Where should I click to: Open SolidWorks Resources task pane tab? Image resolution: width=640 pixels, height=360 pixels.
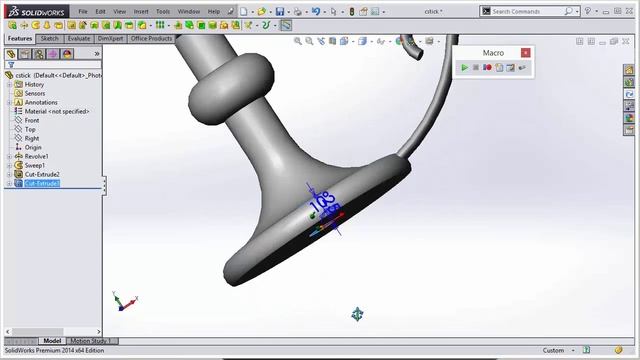click(629, 70)
